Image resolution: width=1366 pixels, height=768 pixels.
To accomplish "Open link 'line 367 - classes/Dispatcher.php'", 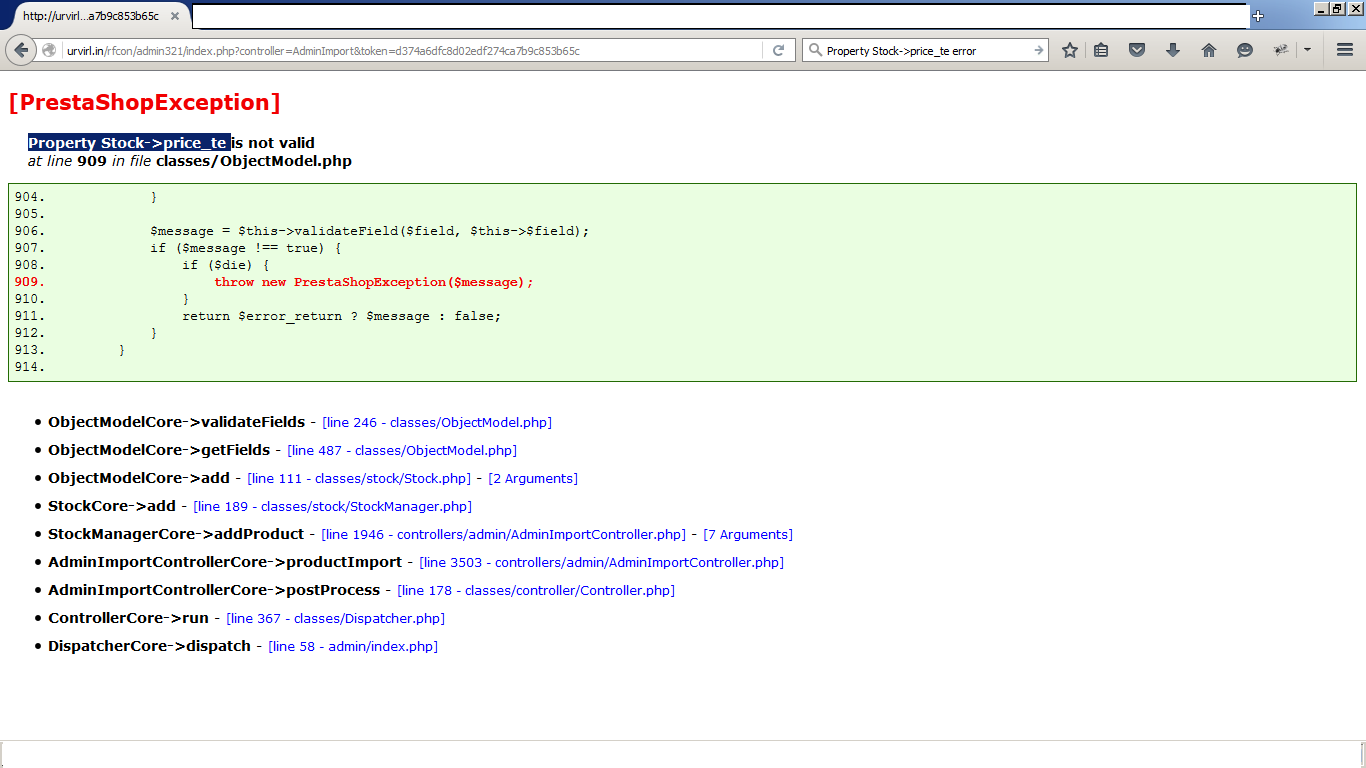I will [336, 619].
